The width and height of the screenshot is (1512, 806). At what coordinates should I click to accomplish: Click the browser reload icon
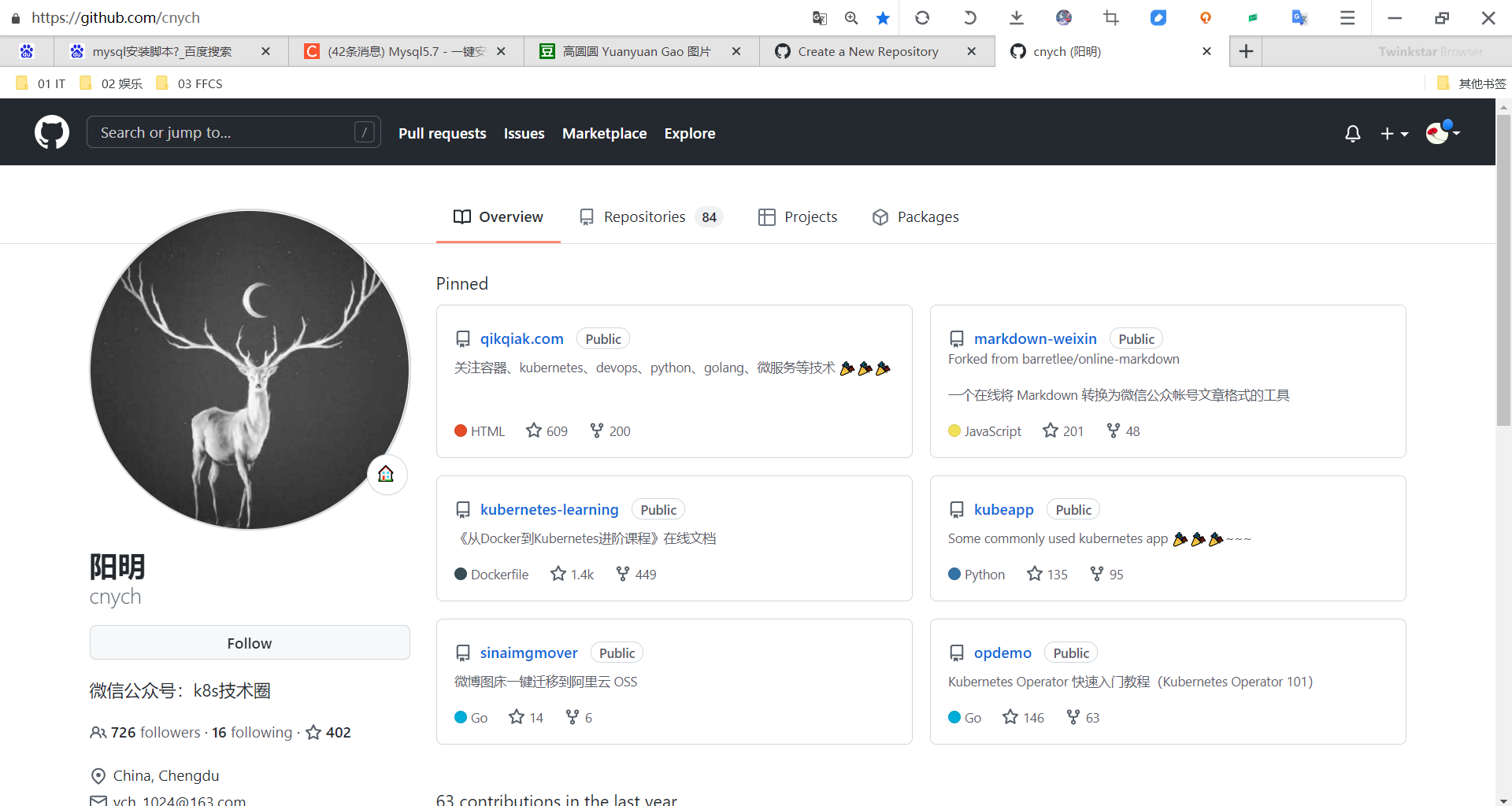coord(922,17)
